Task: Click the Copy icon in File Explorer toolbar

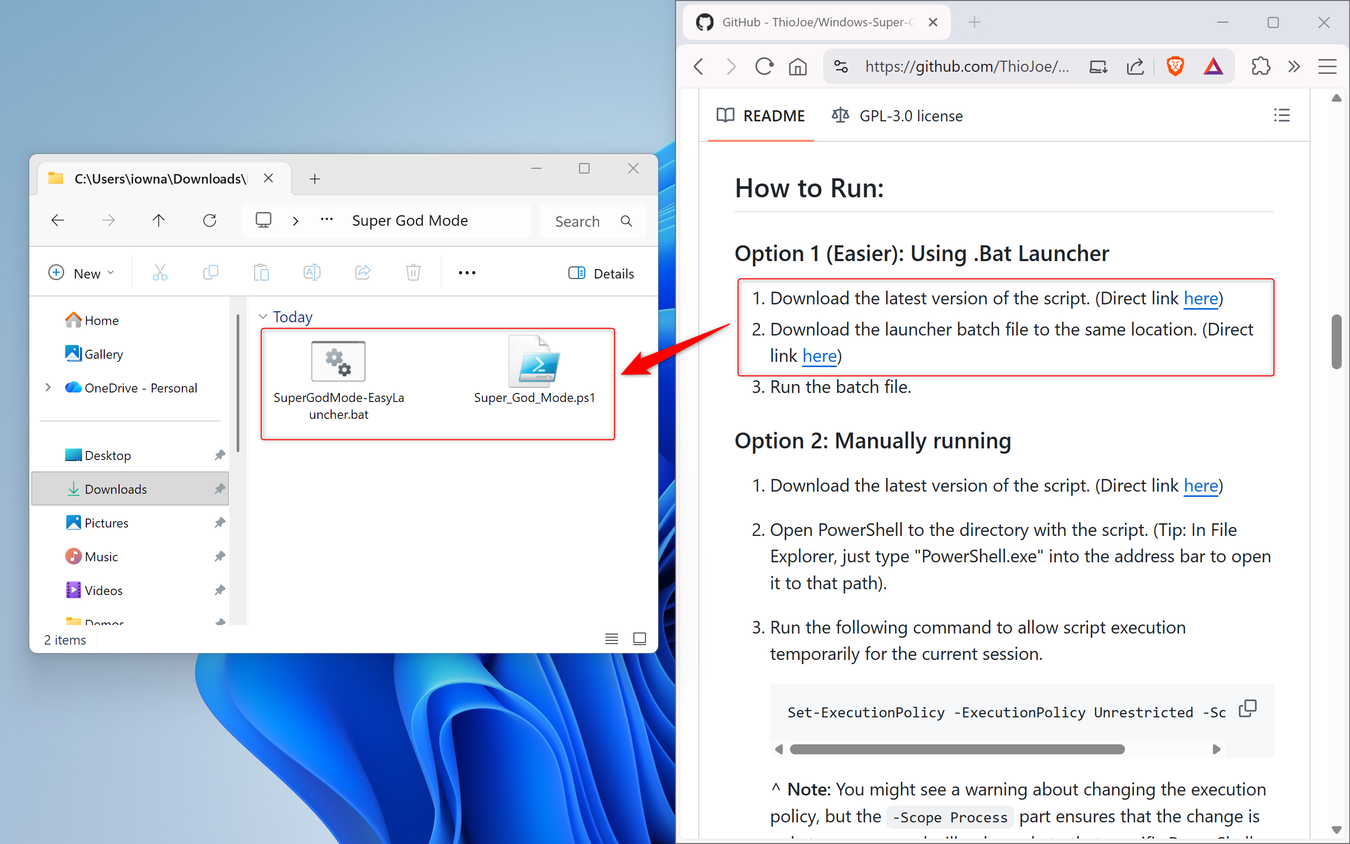Action: click(210, 273)
